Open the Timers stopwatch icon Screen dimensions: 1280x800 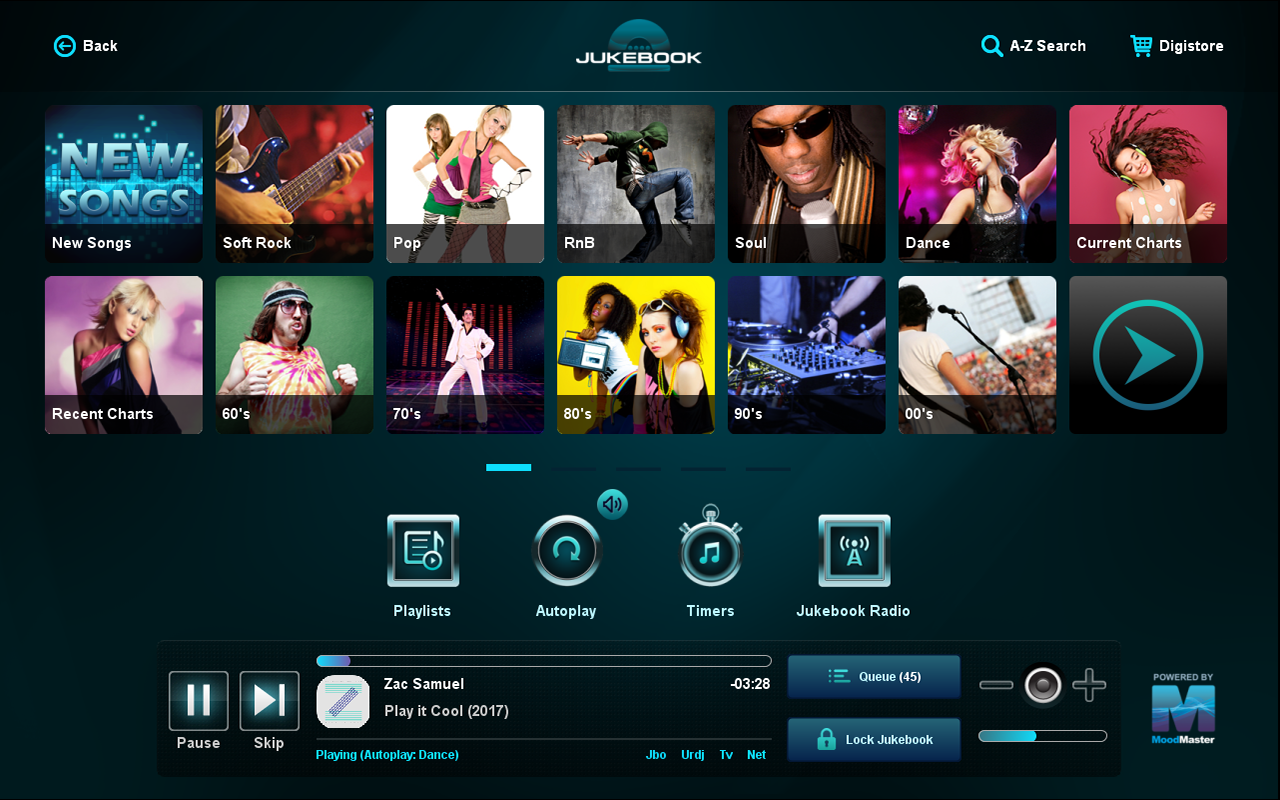(711, 546)
